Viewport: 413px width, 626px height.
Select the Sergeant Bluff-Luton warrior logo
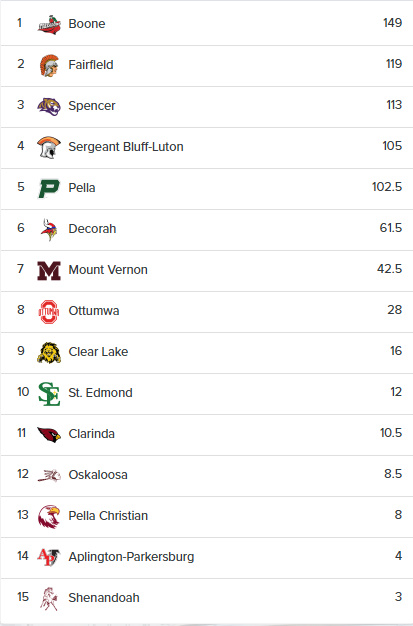point(49,147)
